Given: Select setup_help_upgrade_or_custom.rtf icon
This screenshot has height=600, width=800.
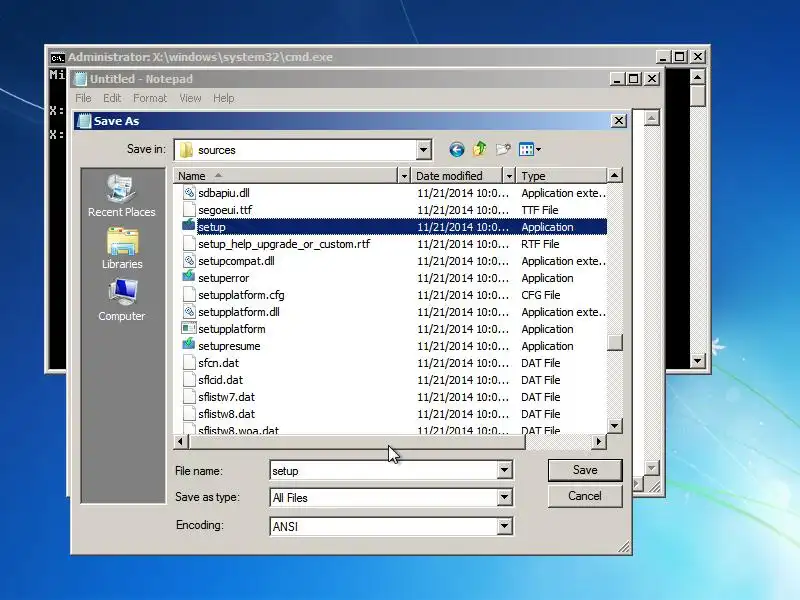Looking at the screenshot, I should pos(189,244).
